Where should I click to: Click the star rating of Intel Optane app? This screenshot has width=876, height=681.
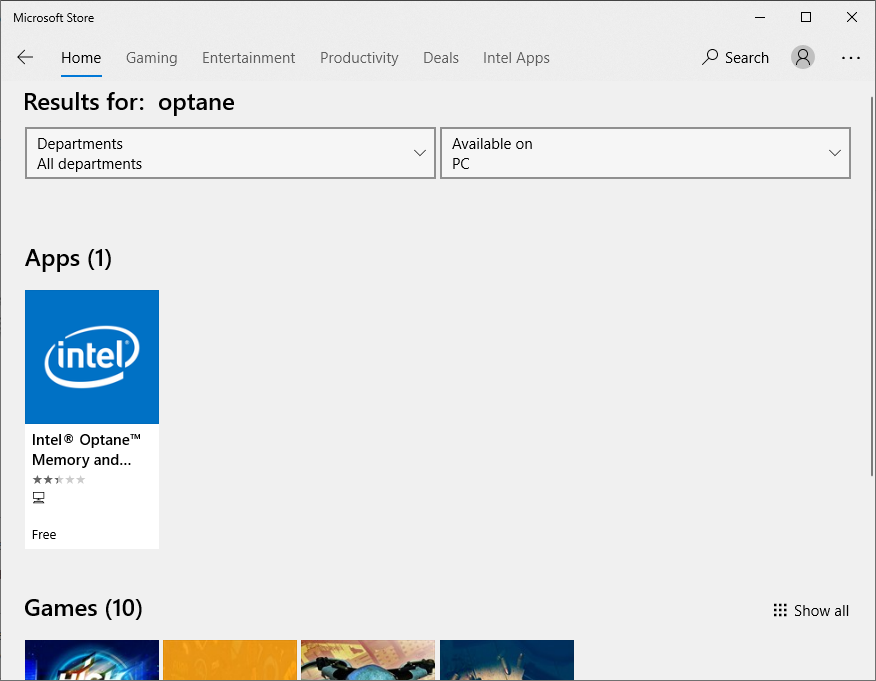coord(58,479)
